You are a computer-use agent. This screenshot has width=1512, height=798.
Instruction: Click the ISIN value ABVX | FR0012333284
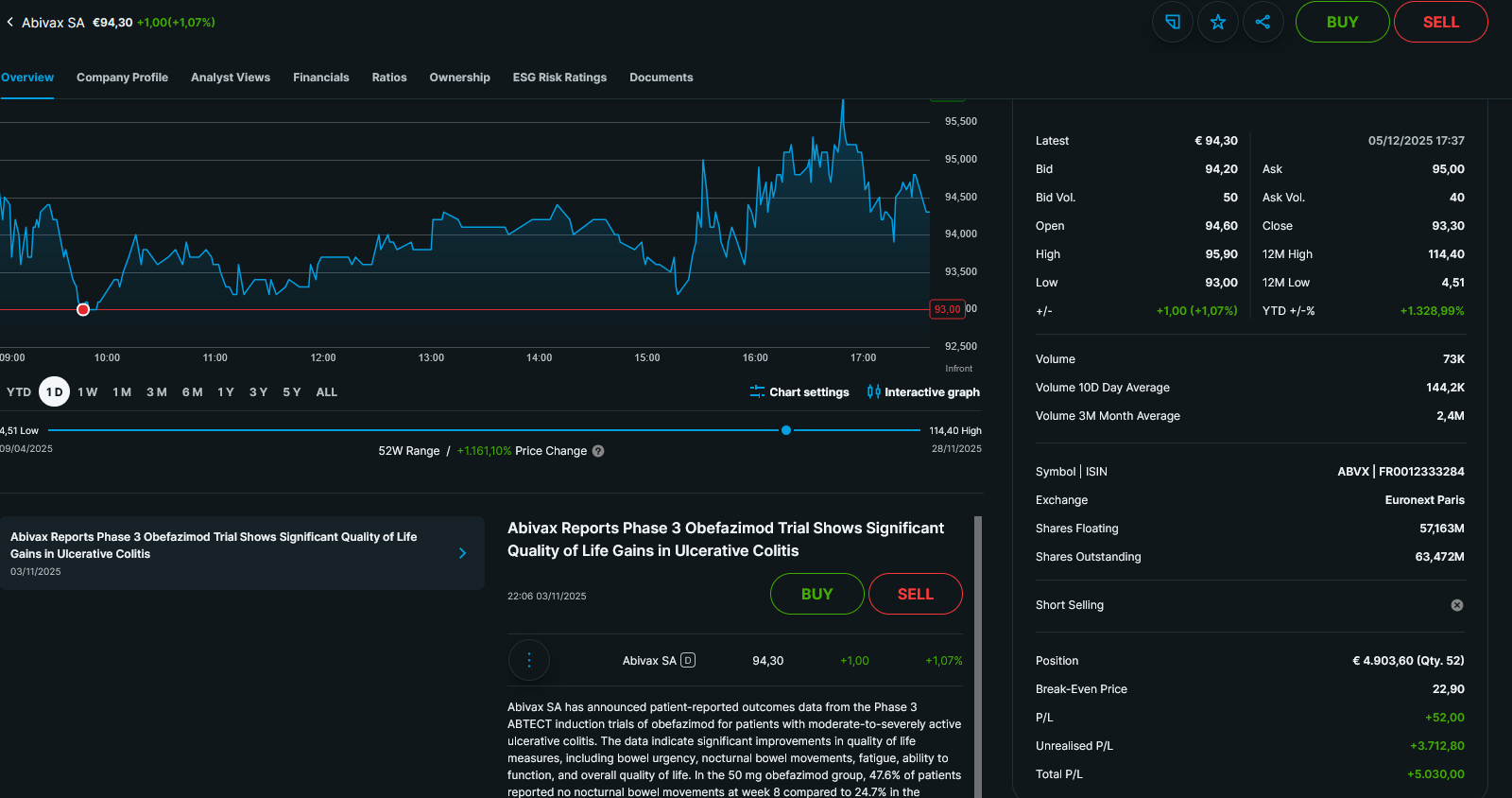click(1400, 472)
